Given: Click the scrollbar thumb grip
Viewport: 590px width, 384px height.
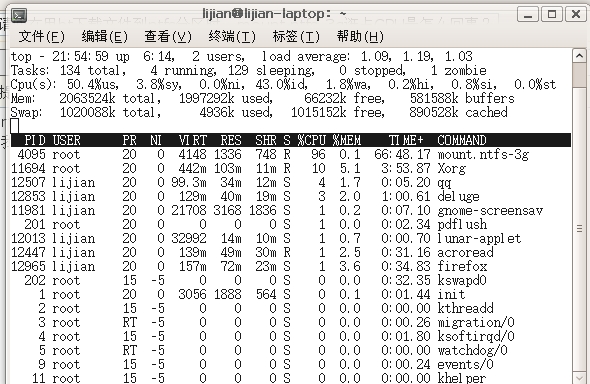Looking at the screenshot, I should 579,228.
